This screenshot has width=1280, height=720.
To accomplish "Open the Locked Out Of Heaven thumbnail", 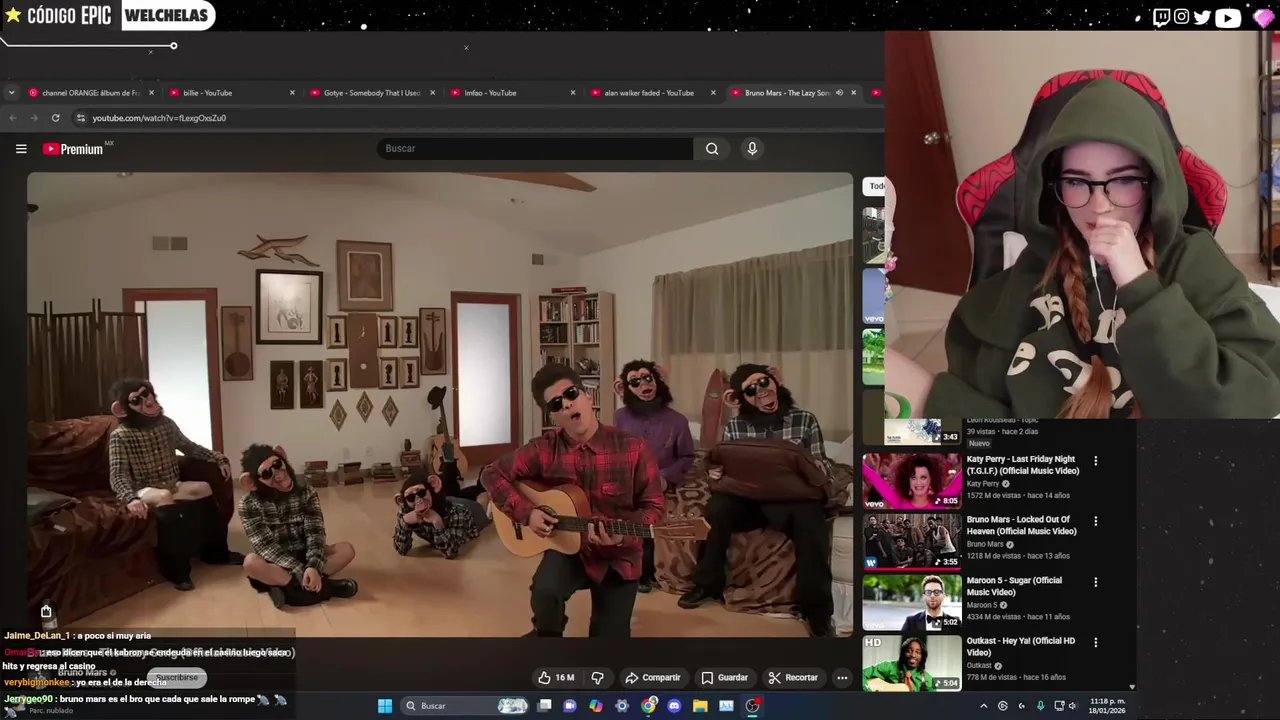I will pyautogui.click(x=912, y=541).
